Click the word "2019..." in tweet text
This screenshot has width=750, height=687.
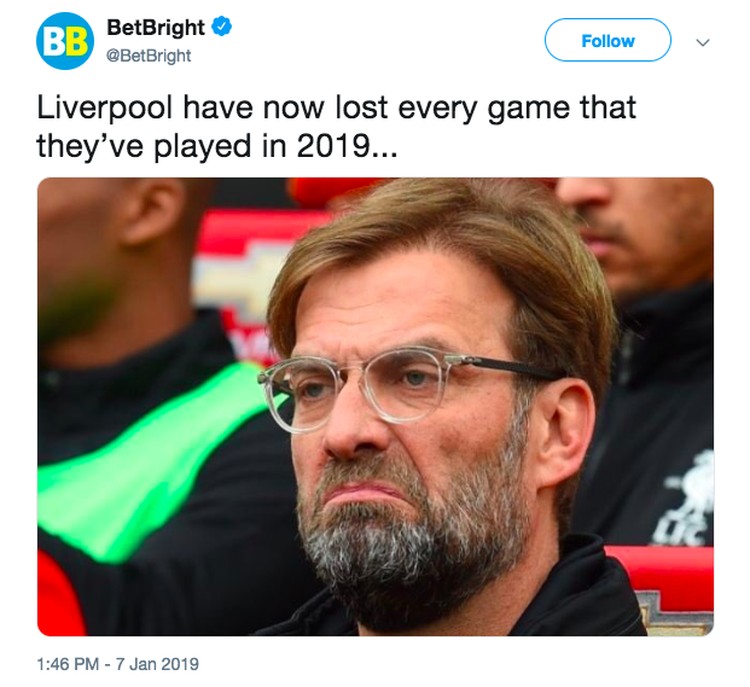347,146
